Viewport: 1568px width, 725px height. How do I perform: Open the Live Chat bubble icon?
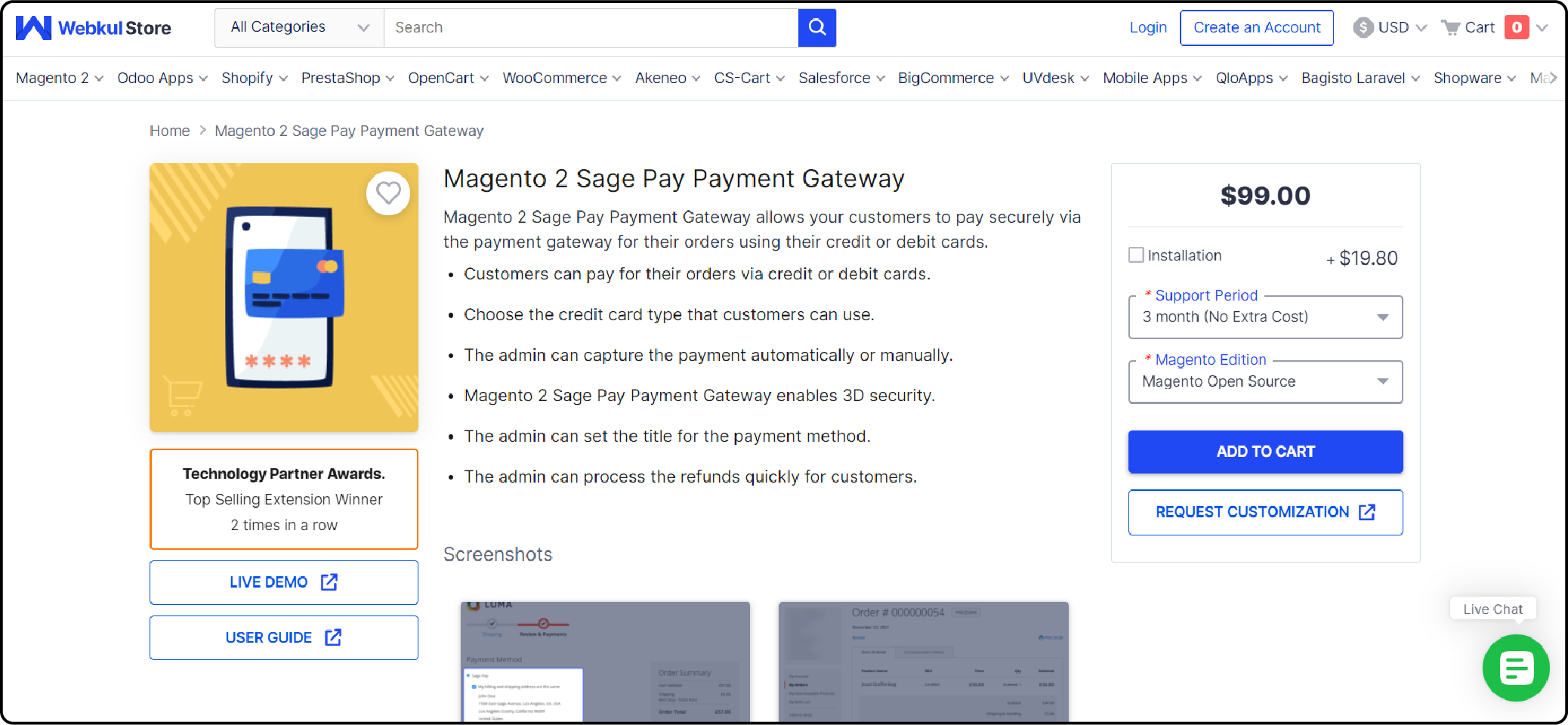point(1516,668)
